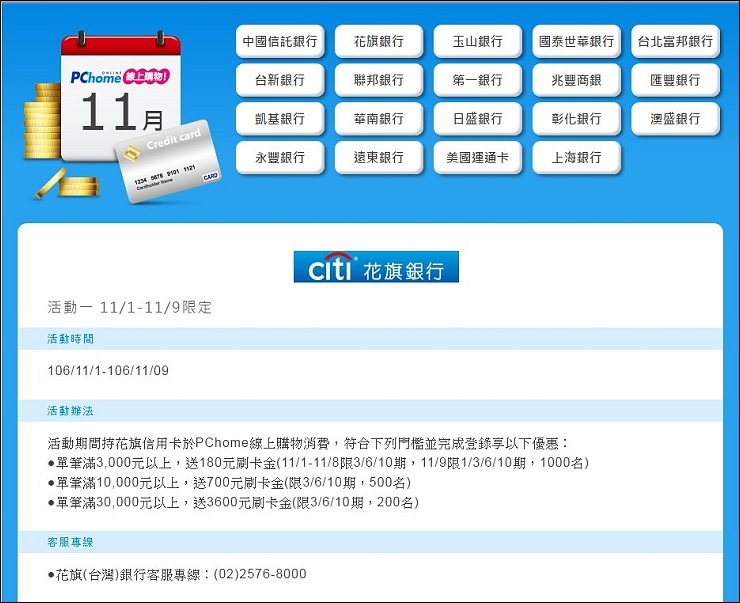Screen dimensions: 740x603
Task: Click the Credit card image
Action: coord(168,161)
